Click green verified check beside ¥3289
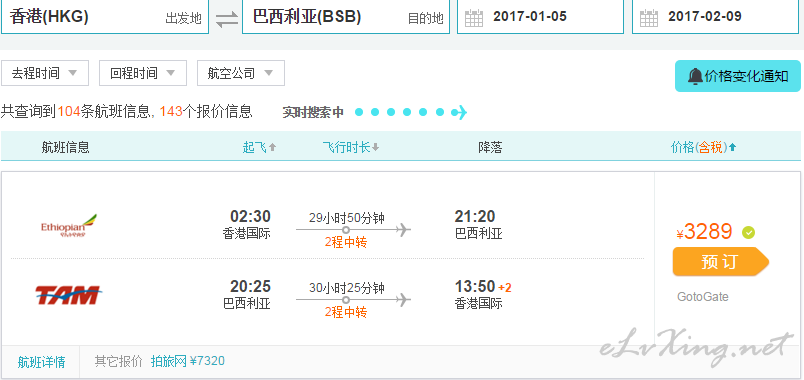The height and width of the screenshot is (380, 804). pyautogui.click(x=748, y=233)
